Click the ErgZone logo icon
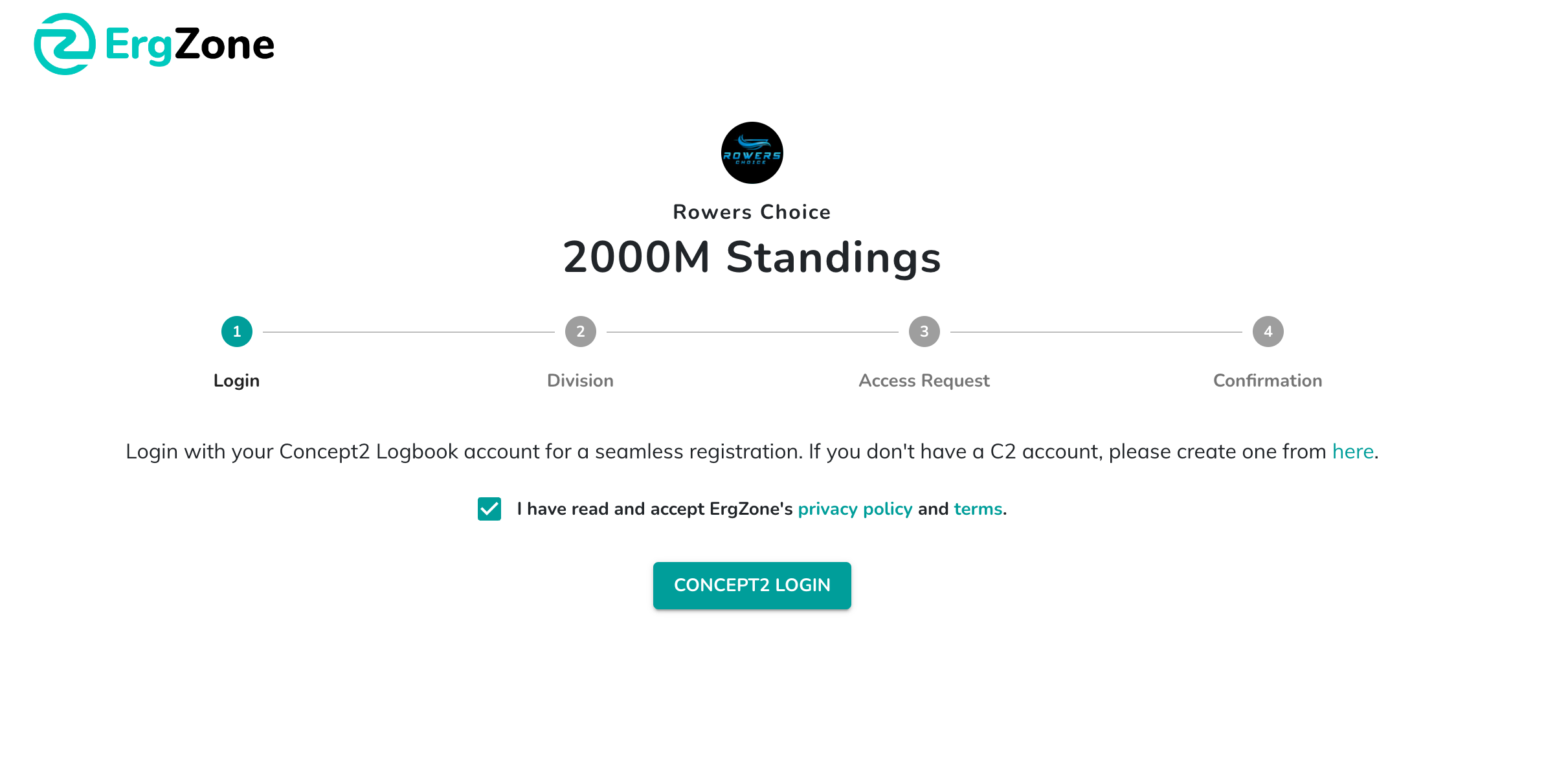Image resolution: width=1568 pixels, height=777 pixels. click(x=65, y=43)
